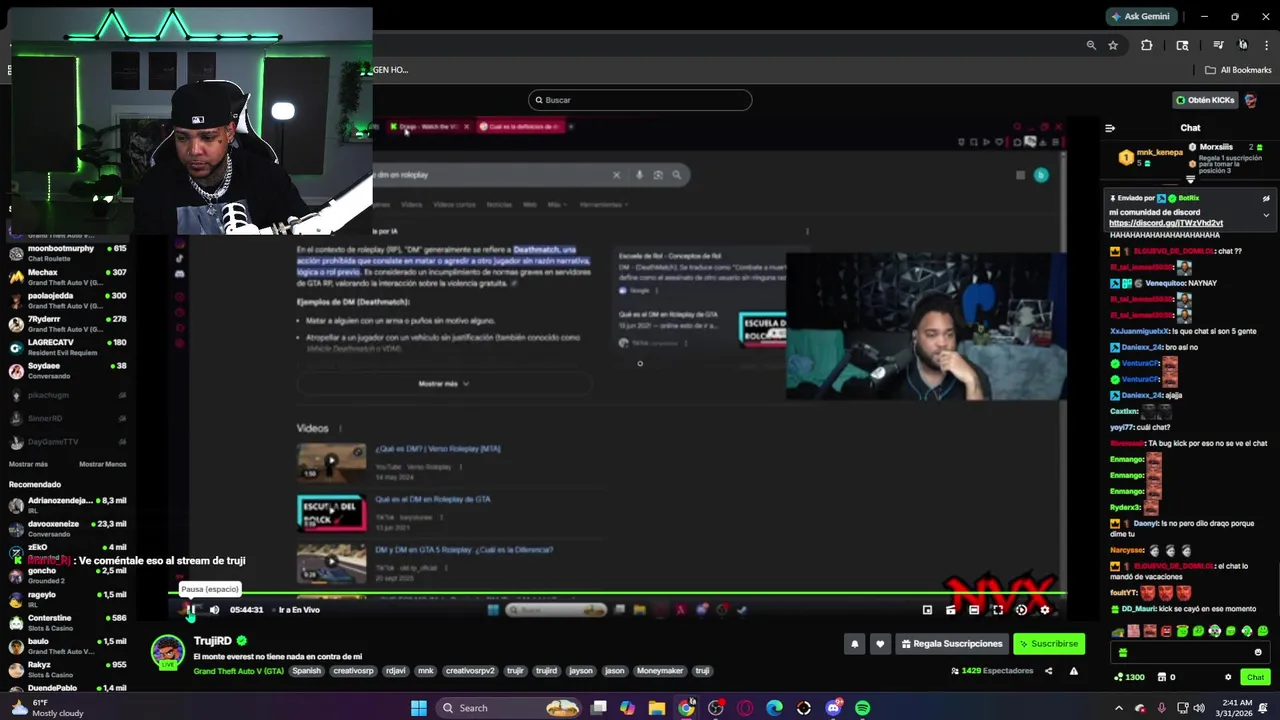Viewport: 1280px width, 720px height.
Task: Open the weather widget showing 61°F
Action: pyautogui.click(x=48, y=708)
